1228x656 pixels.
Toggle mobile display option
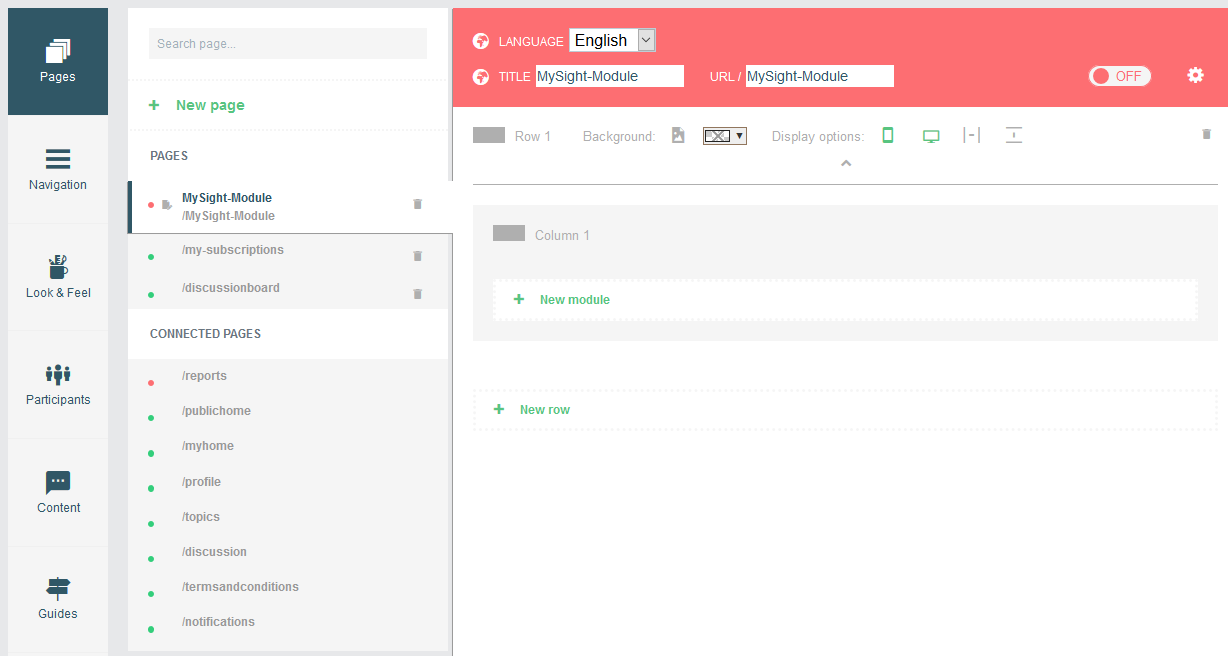[887, 135]
